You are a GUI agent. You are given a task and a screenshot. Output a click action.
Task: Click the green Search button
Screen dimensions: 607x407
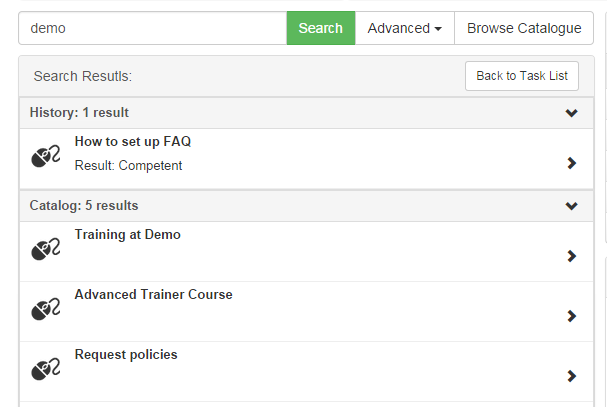(321, 28)
